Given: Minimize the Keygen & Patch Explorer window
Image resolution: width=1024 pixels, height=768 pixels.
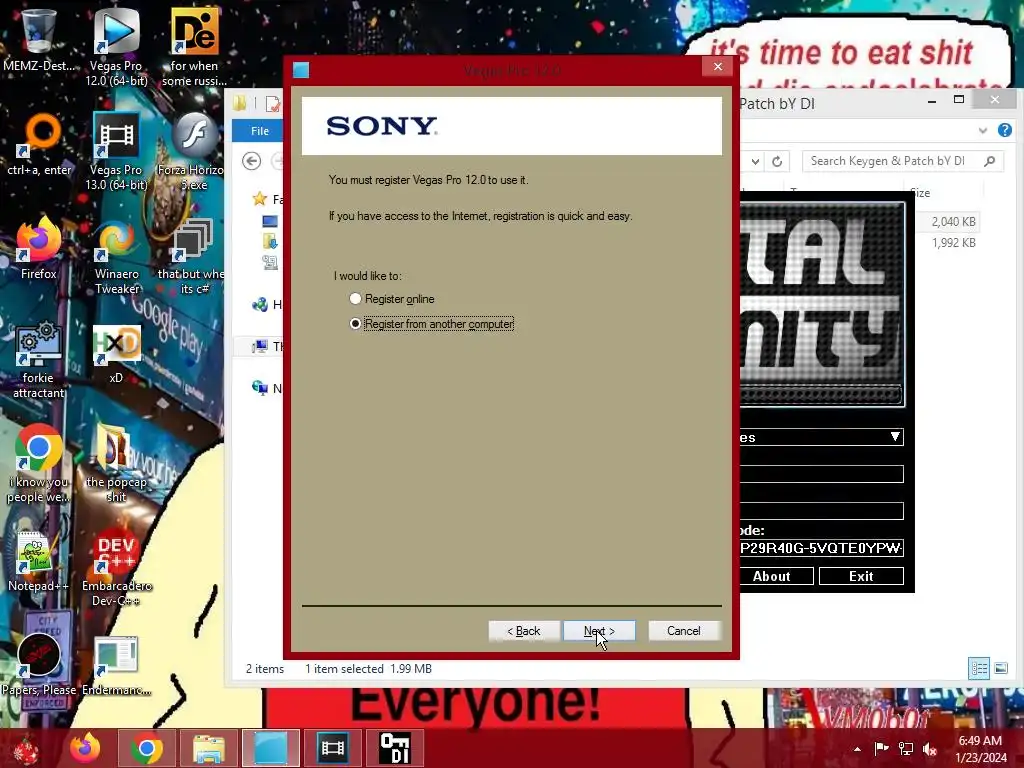Looking at the screenshot, I should click(x=932, y=100).
